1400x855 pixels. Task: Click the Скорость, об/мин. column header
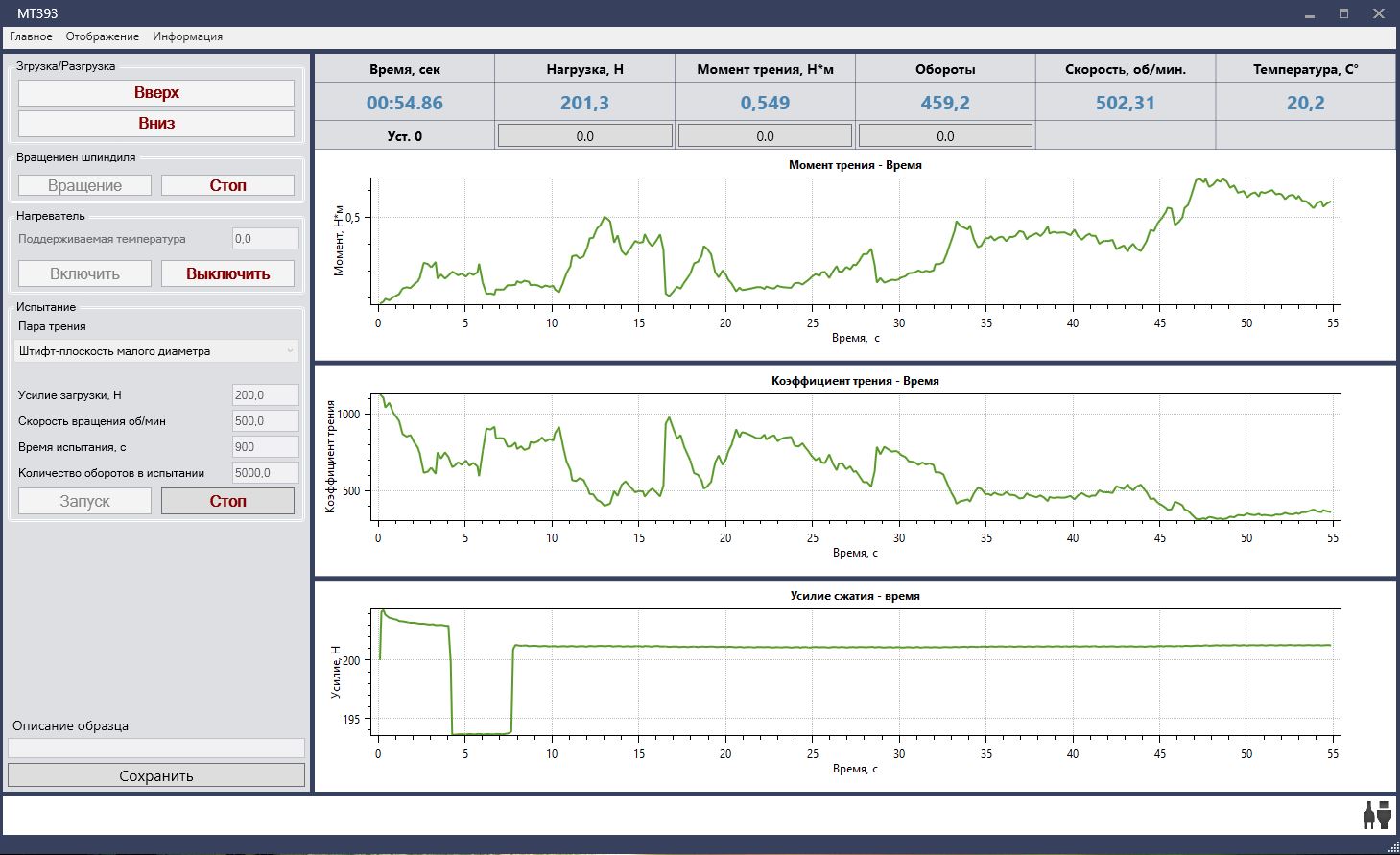coord(1126,69)
